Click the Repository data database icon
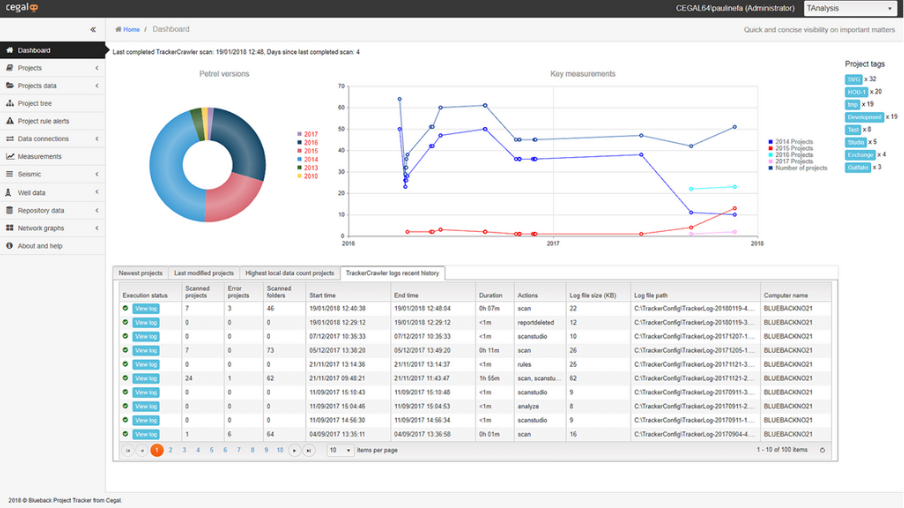 [9, 210]
